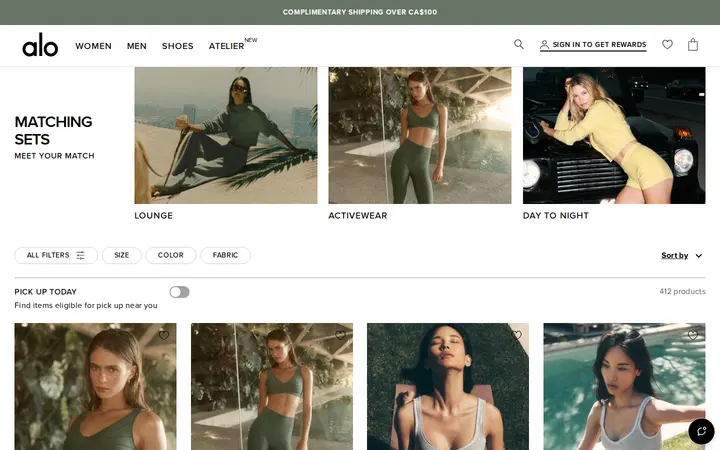Click the Day To Night category label

[556, 216]
